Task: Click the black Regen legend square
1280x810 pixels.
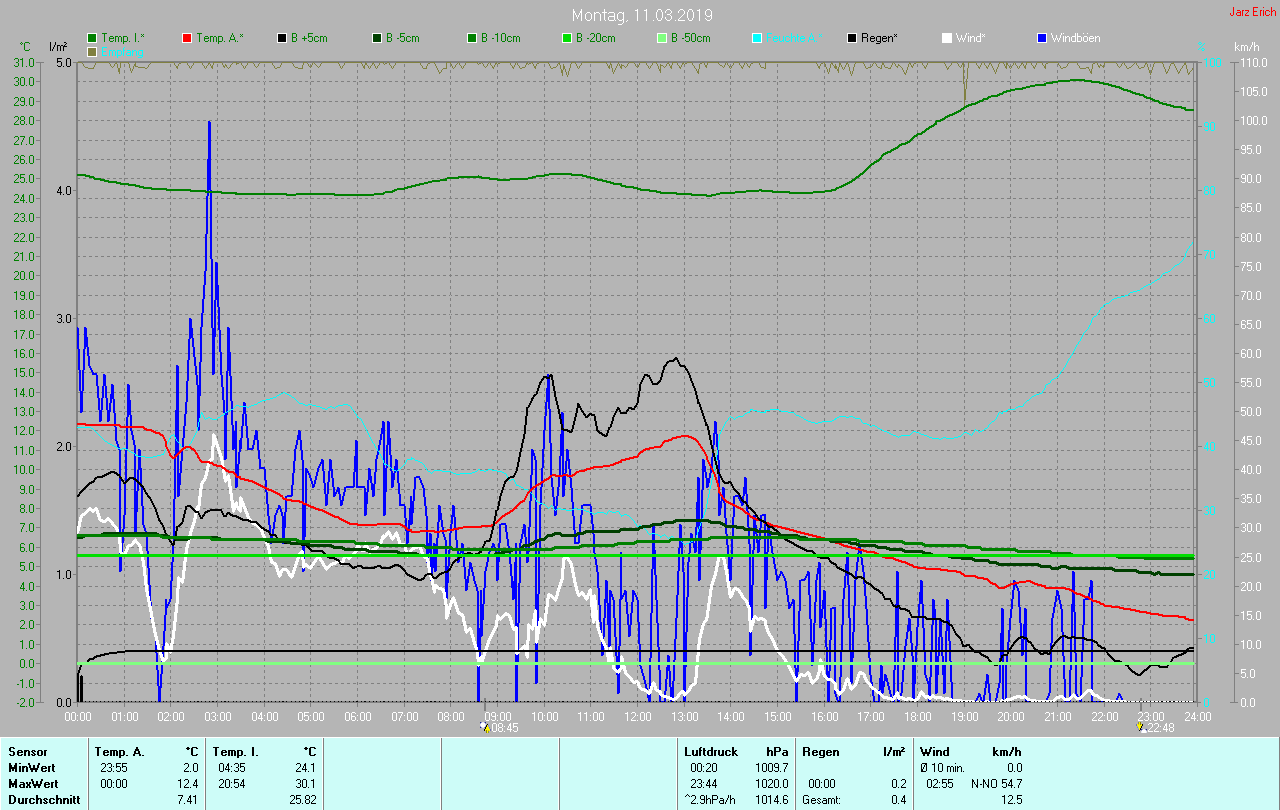Action: click(x=852, y=38)
